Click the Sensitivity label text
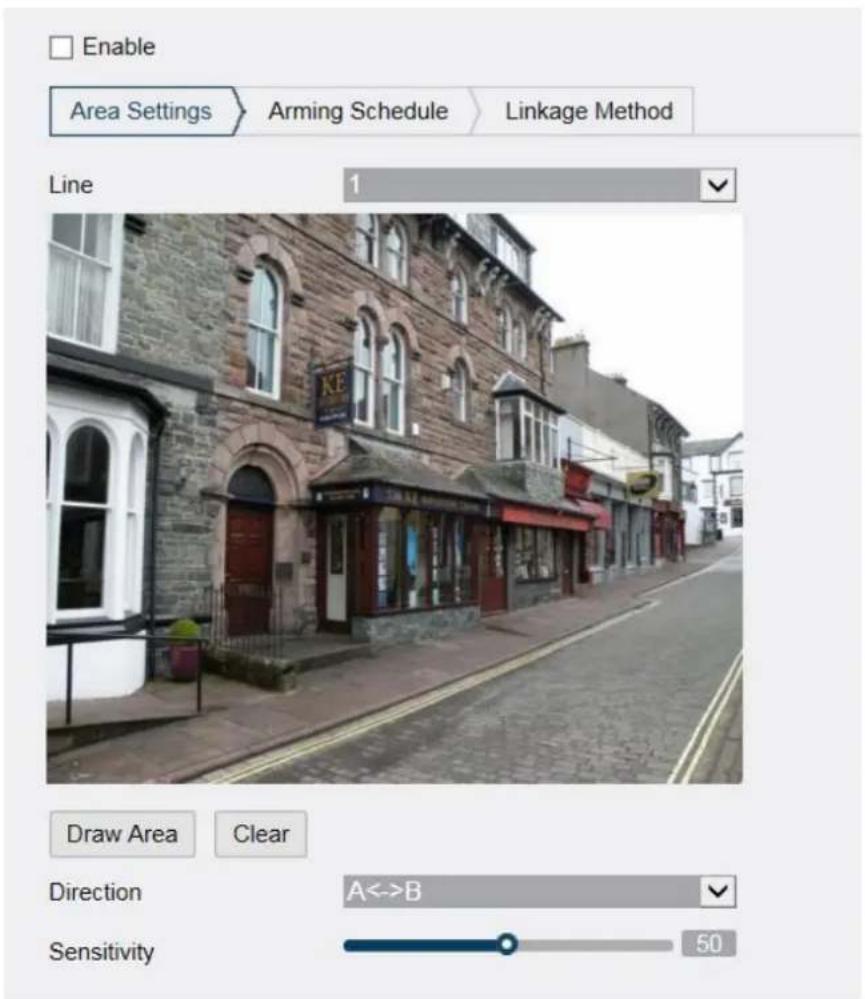865x999 pixels. (x=102, y=952)
